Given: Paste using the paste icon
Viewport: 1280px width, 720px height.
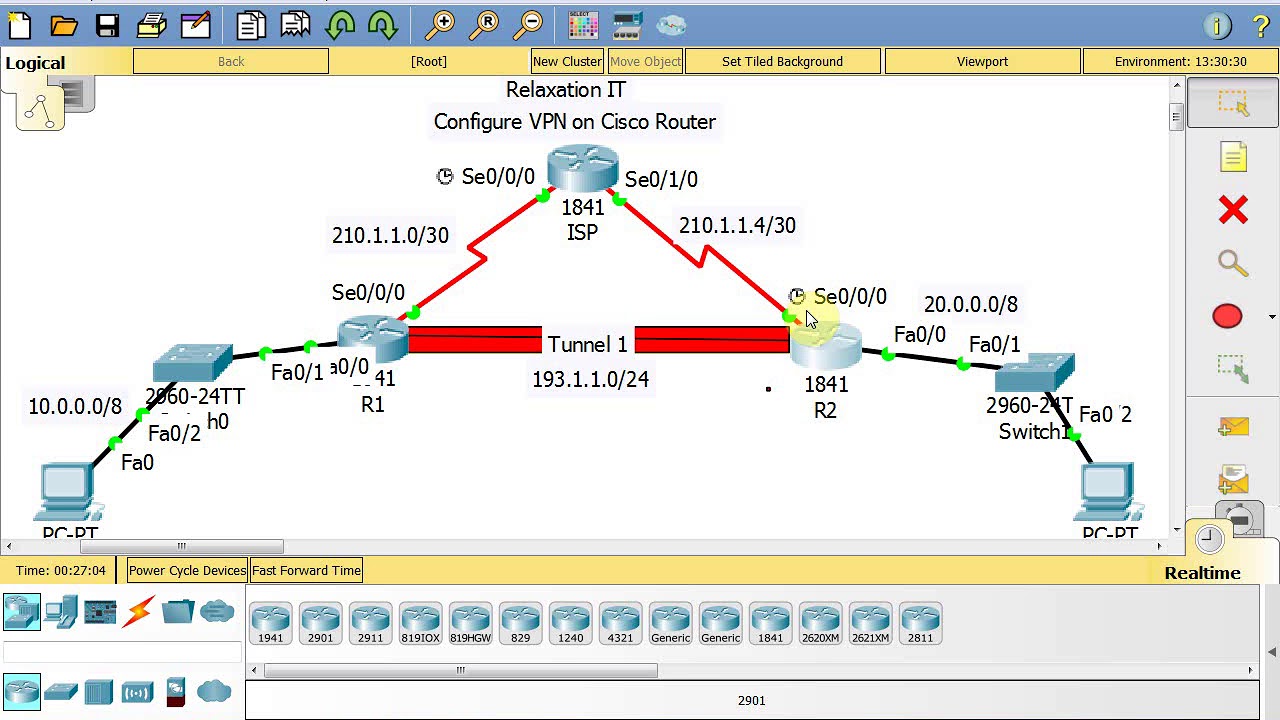Looking at the screenshot, I should [296, 25].
